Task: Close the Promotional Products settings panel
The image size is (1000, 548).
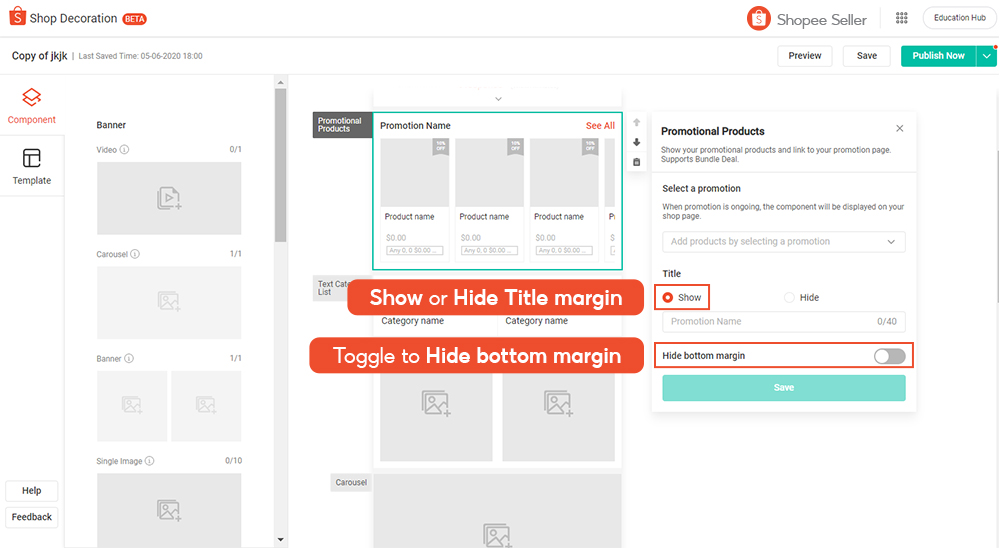Action: click(x=899, y=128)
